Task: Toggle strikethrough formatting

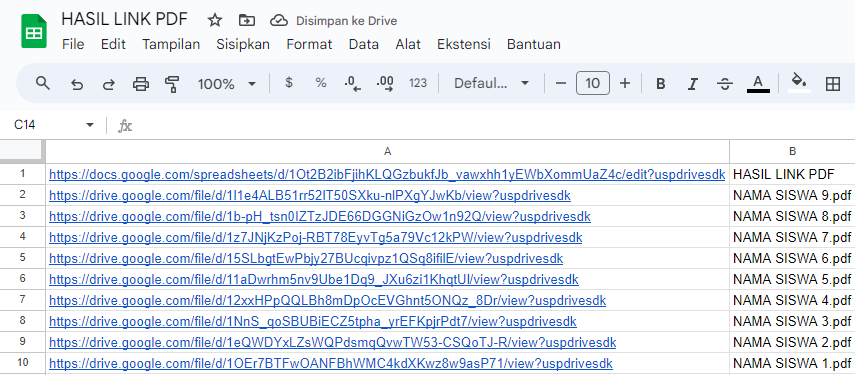Action: coord(725,84)
